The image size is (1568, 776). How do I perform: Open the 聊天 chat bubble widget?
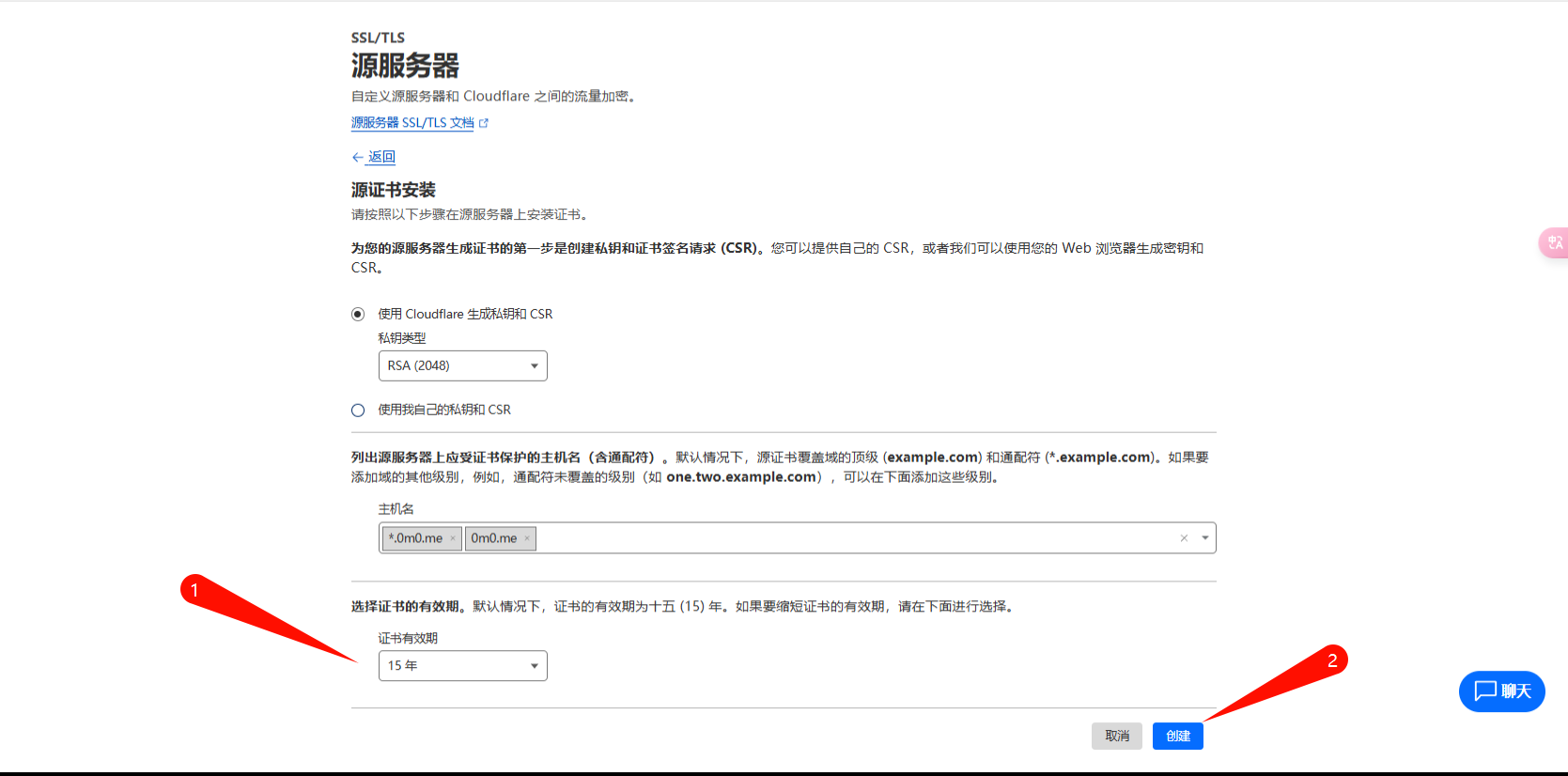point(1501,691)
